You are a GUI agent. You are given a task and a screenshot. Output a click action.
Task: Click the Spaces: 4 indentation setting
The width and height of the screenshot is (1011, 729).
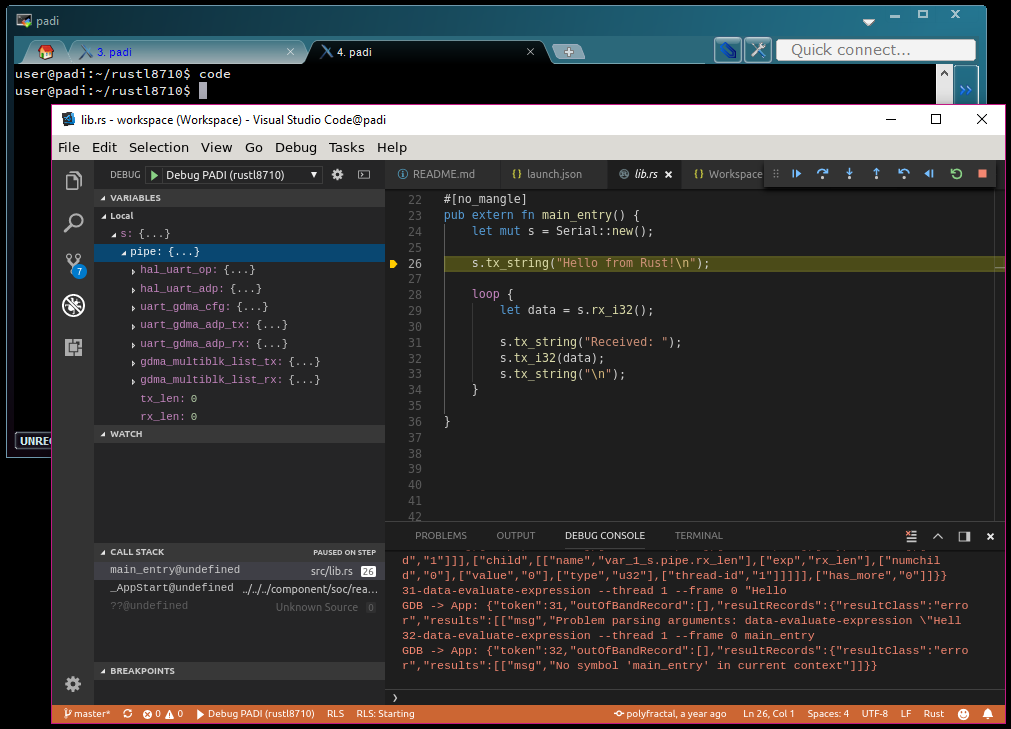828,714
